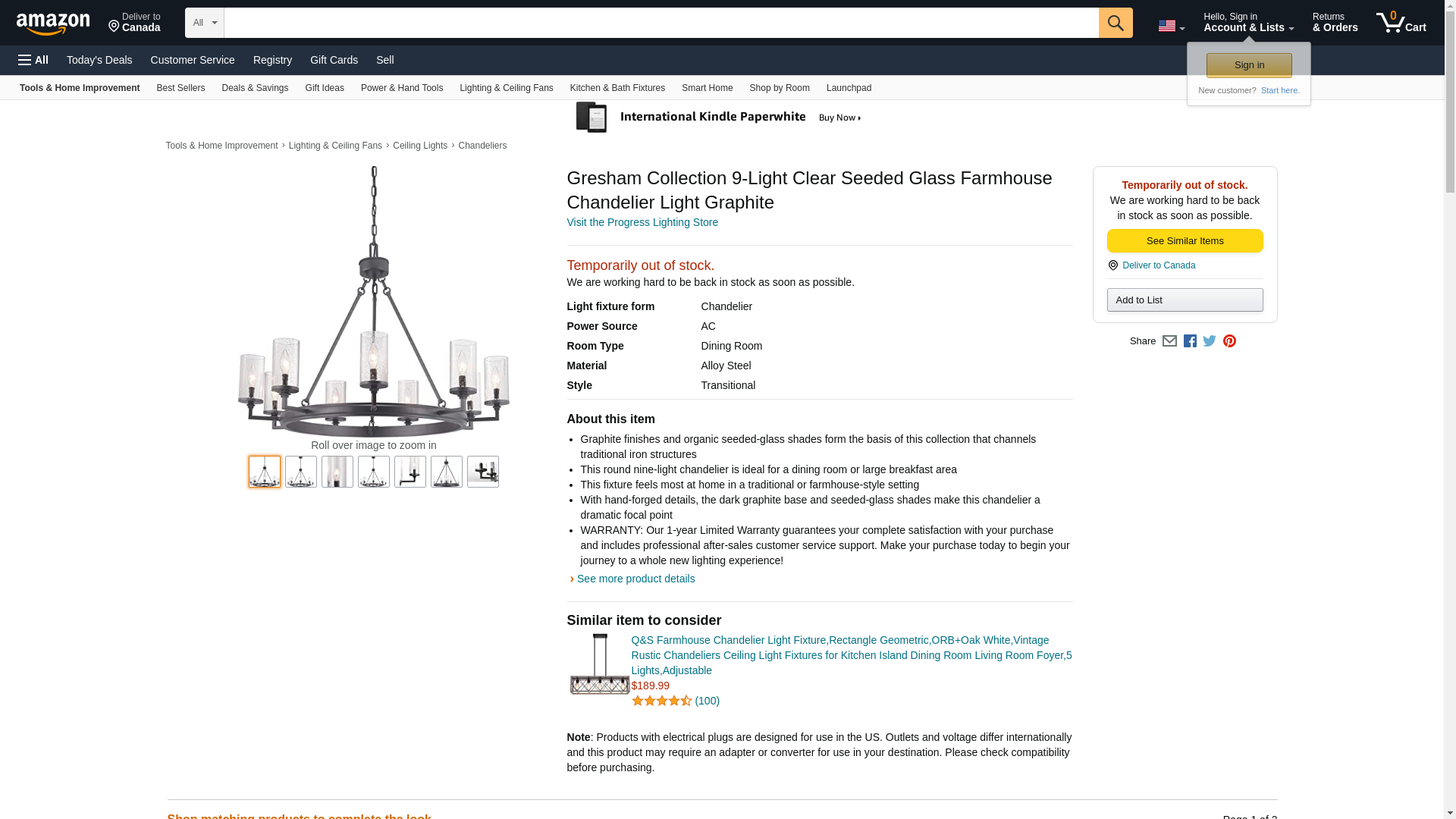Image resolution: width=1456 pixels, height=819 pixels.
Task: Open the Add to List dropdown
Action: [x=1185, y=300]
